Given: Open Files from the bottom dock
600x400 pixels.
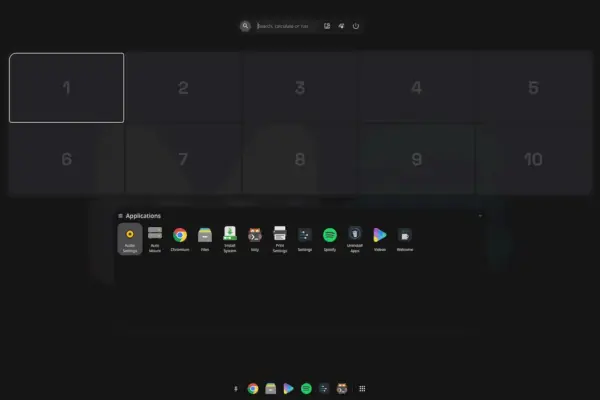Looking at the screenshot, I should coord(271,389).
